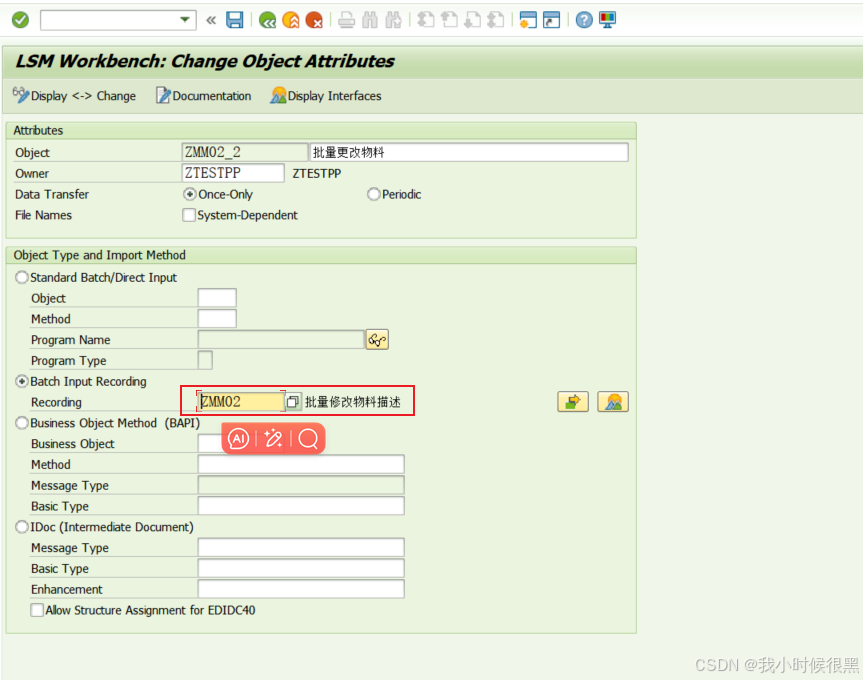Click the Find binoculars icon
Screen dimensions: 863x680
[370, 21]
